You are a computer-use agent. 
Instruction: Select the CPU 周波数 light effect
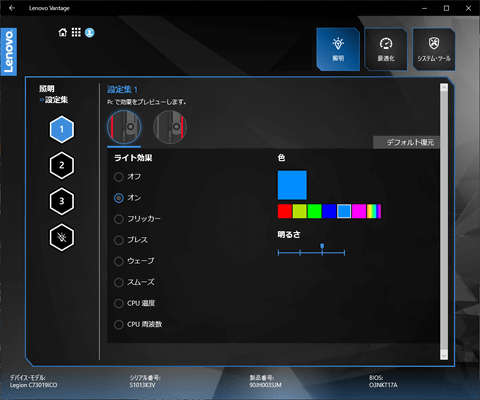pyautogui.click(x=138, y=324)
